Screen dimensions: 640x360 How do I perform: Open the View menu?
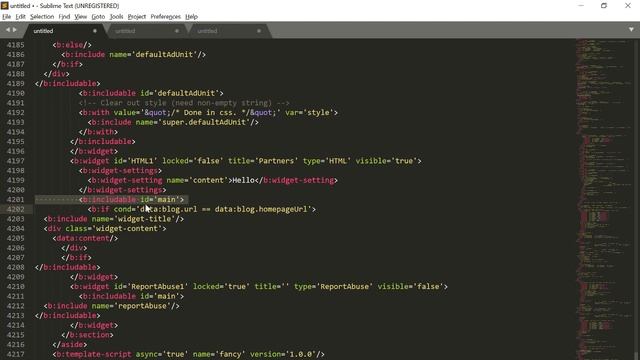(80, 17)
